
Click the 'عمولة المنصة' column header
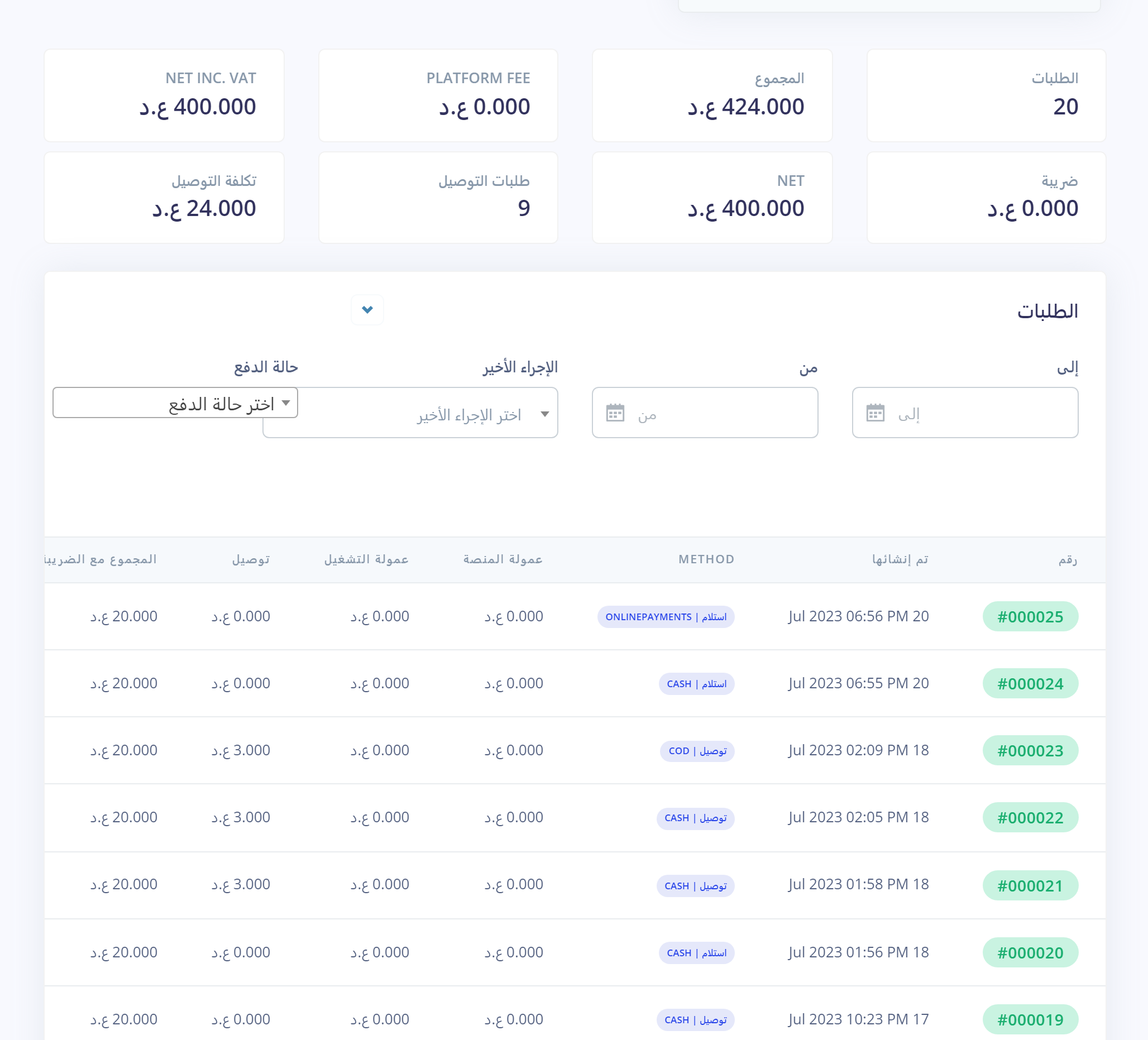pos(503,559)
